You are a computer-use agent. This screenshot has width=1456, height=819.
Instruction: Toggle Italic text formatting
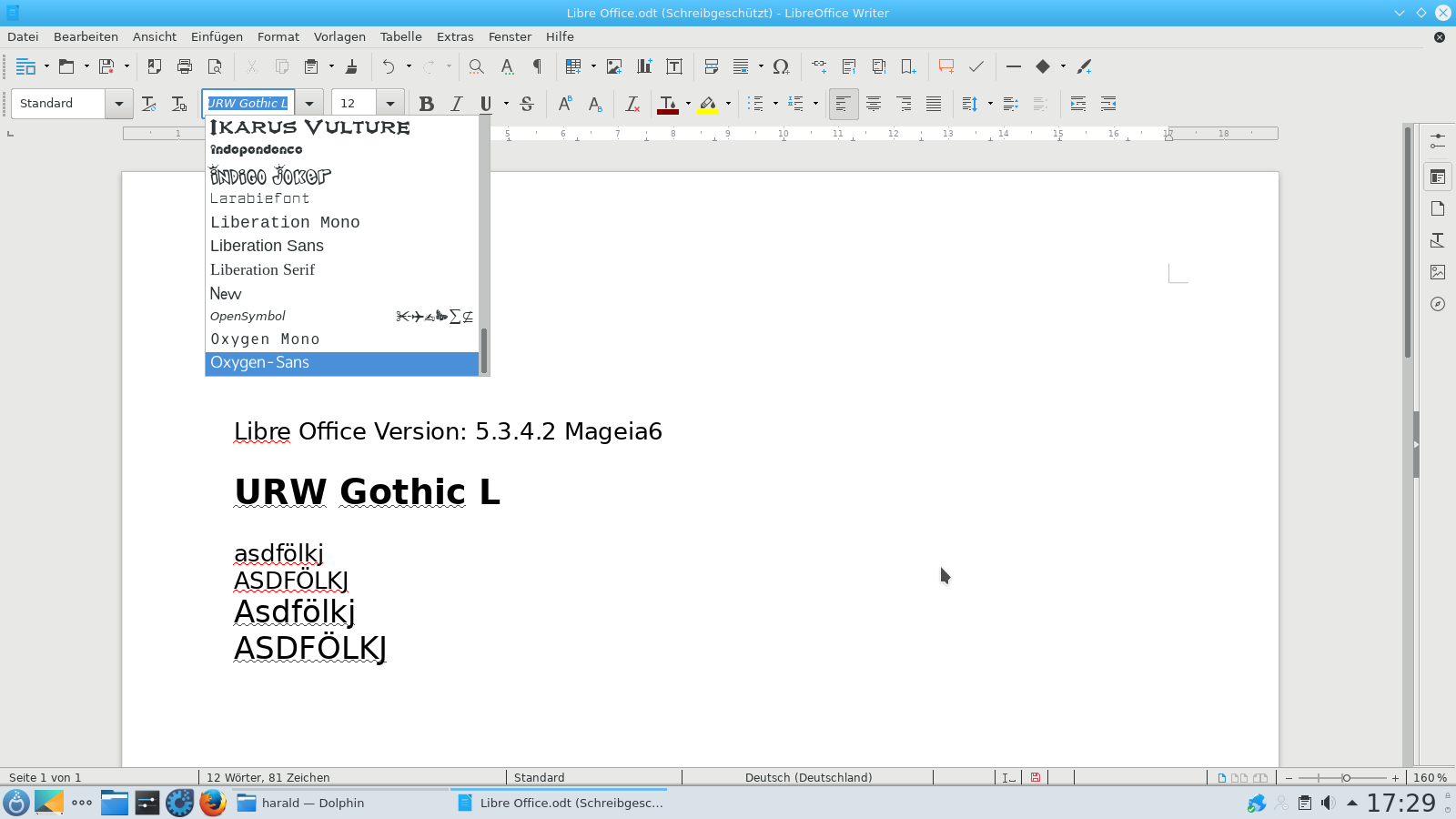tap(457, 104)
